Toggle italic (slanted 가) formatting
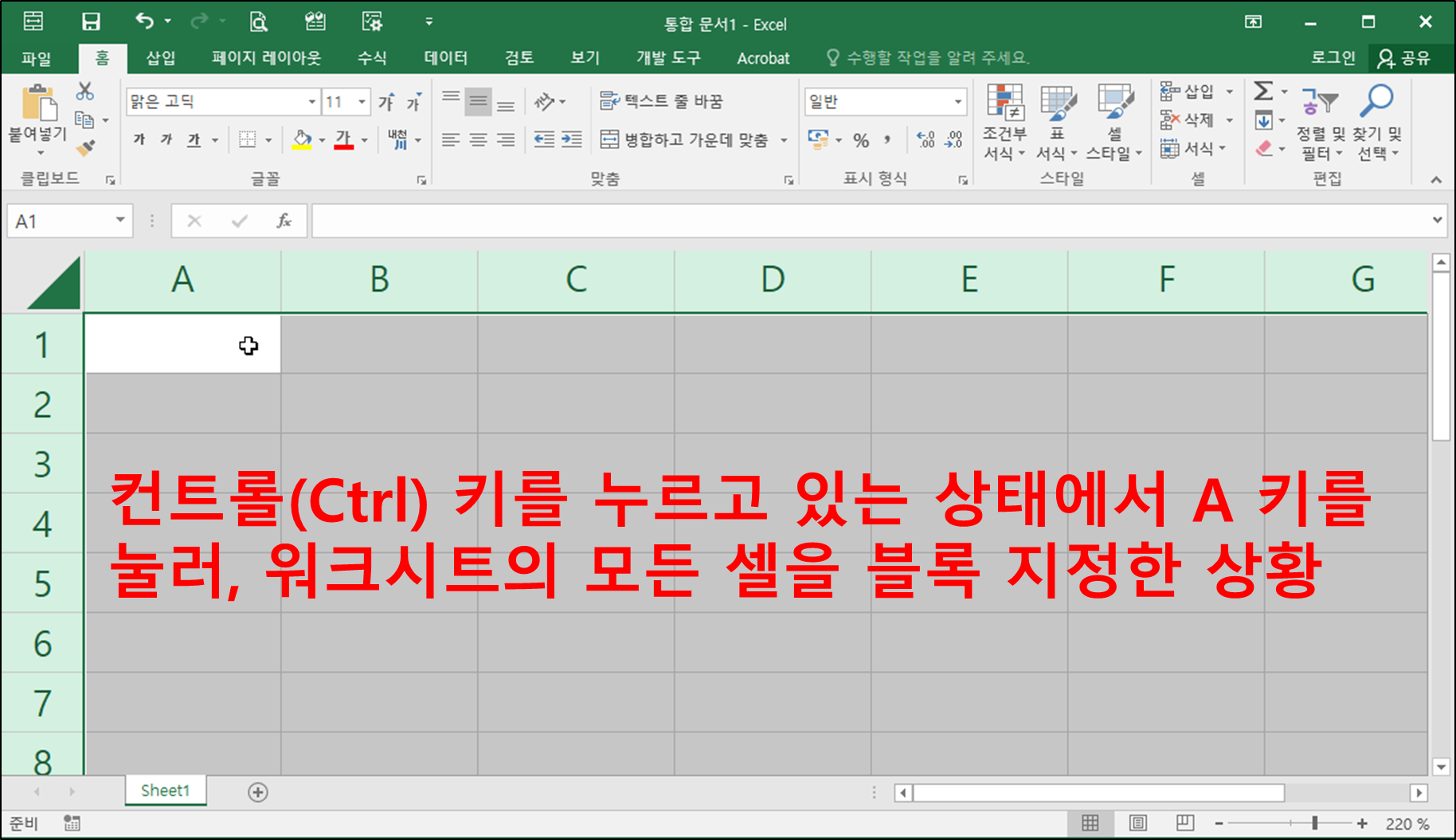Viewport: 1456px width, 840px height. tap(166, 139)
